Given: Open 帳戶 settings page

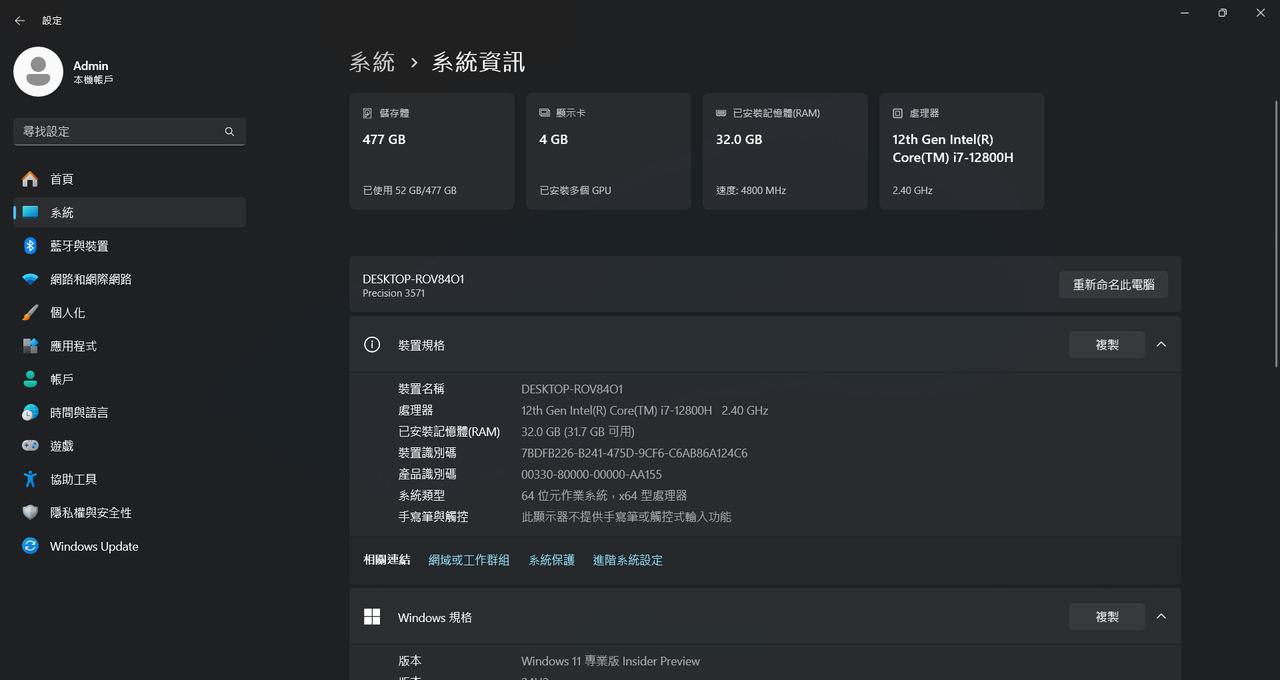Looking at the screenshot, I should pyautogui.click(x=130, y=379).
